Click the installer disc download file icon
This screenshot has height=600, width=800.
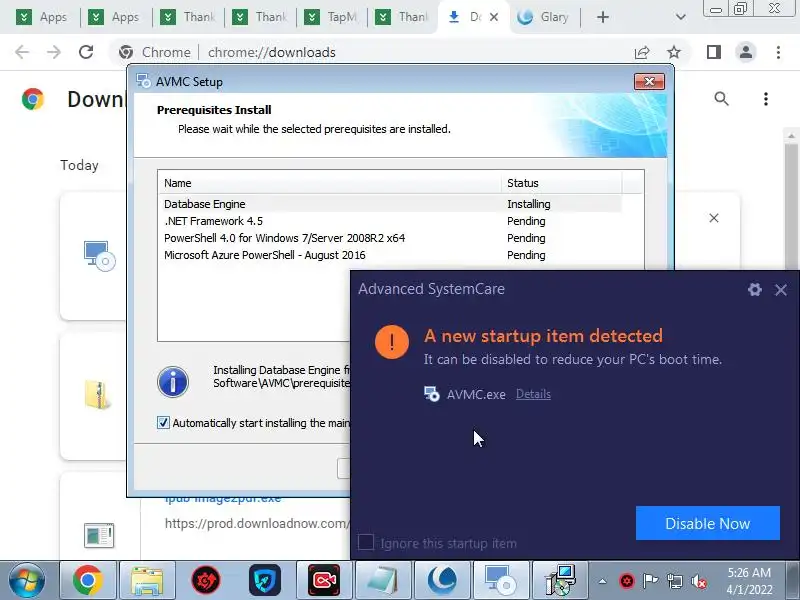coord(99,256)
